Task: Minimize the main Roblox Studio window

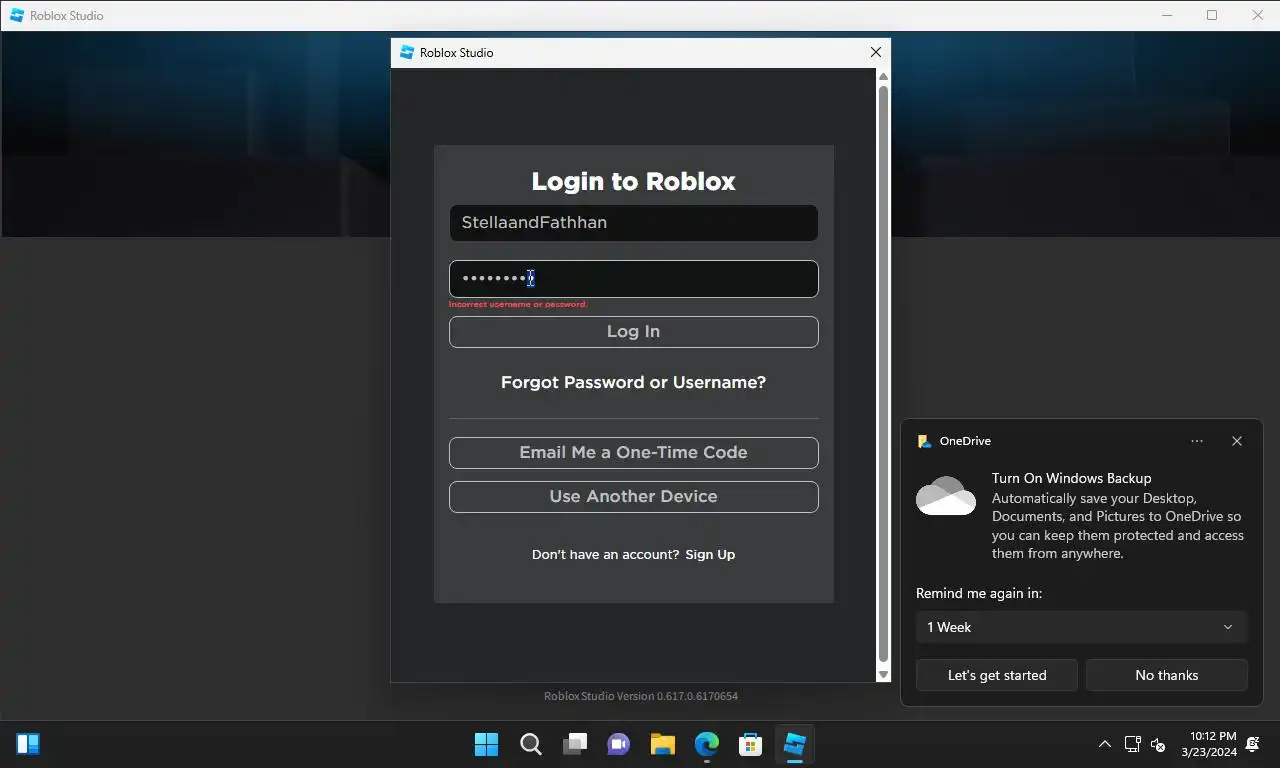Action: click(x=1166, y=15)
